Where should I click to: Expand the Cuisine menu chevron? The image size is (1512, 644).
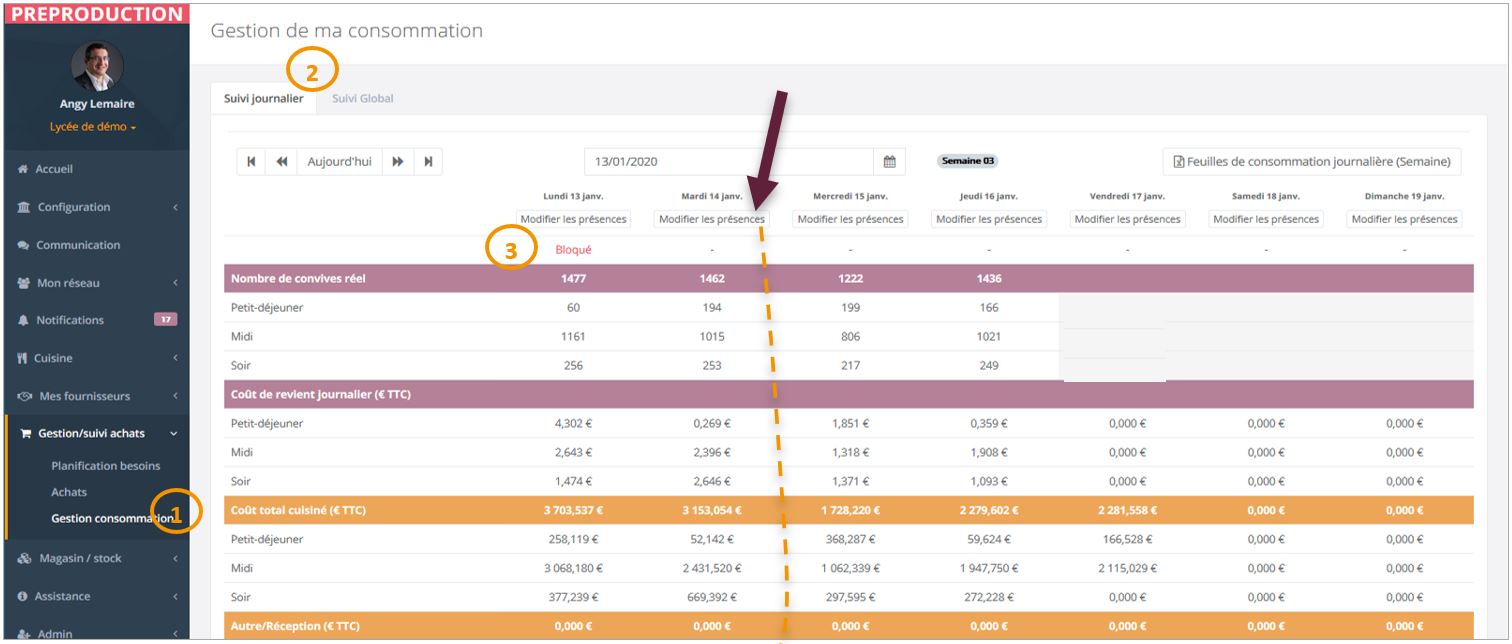(x=175, y=358)
